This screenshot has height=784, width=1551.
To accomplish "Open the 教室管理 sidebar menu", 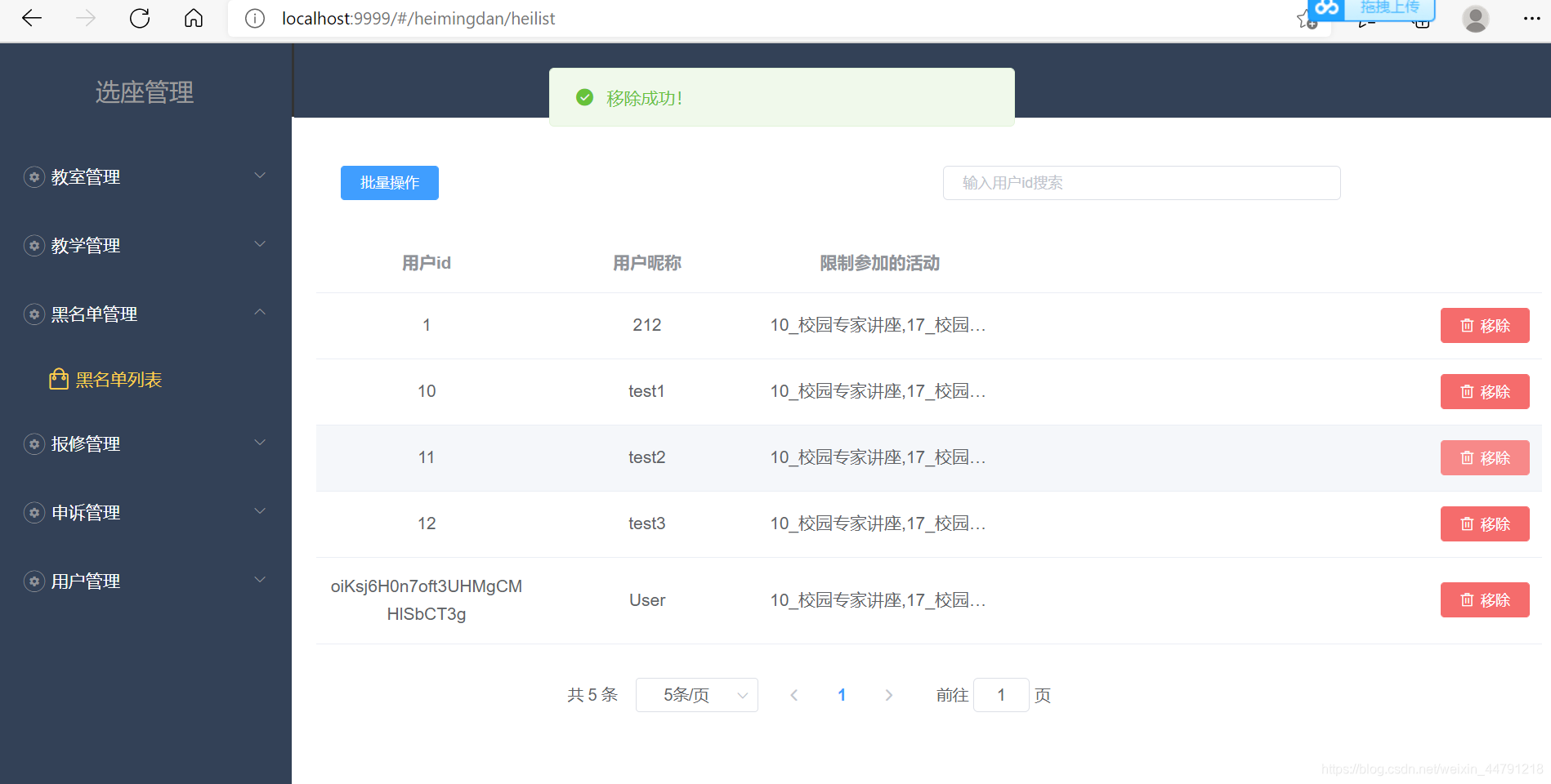I will [145, 176].
